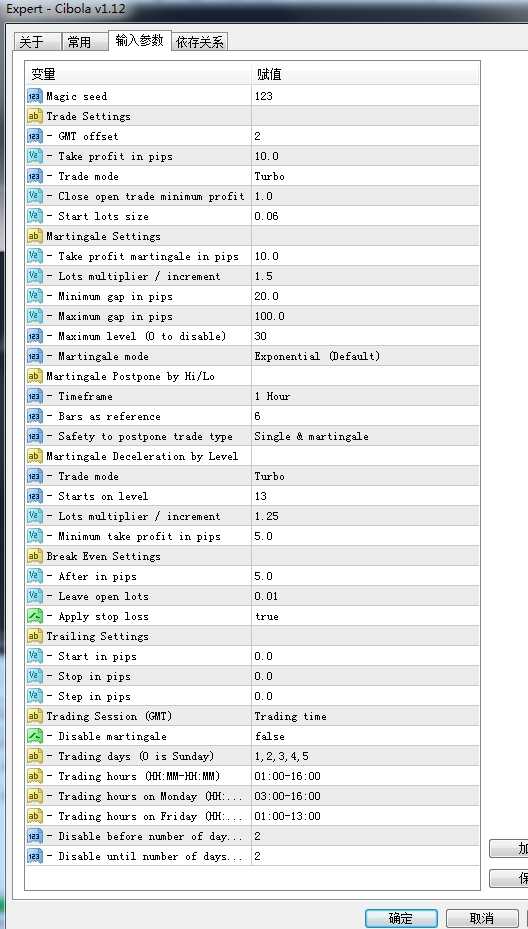Viewport: 528px width, 929px height.
Task: Open the first Trade mode Turbo value
Action: [x=365, y=177]
